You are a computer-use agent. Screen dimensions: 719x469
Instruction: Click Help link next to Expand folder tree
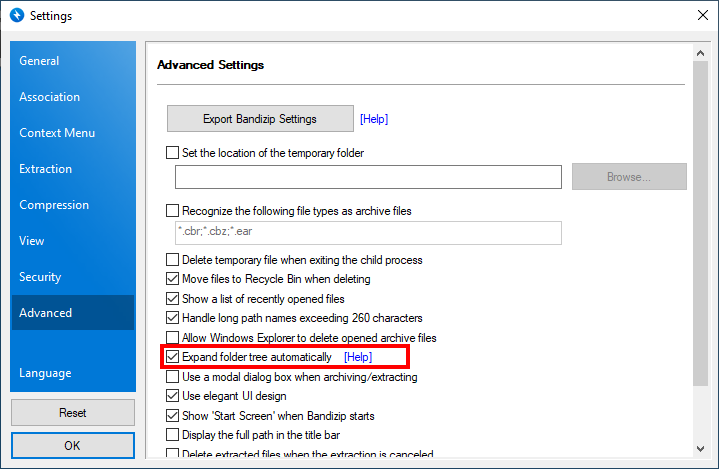pyautogui.click(x=358, y=357)
